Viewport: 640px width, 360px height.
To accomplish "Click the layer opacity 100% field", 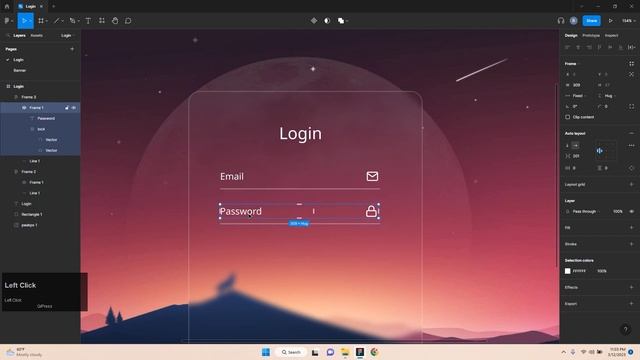I will pyautogui.click(x=618, y=211).
